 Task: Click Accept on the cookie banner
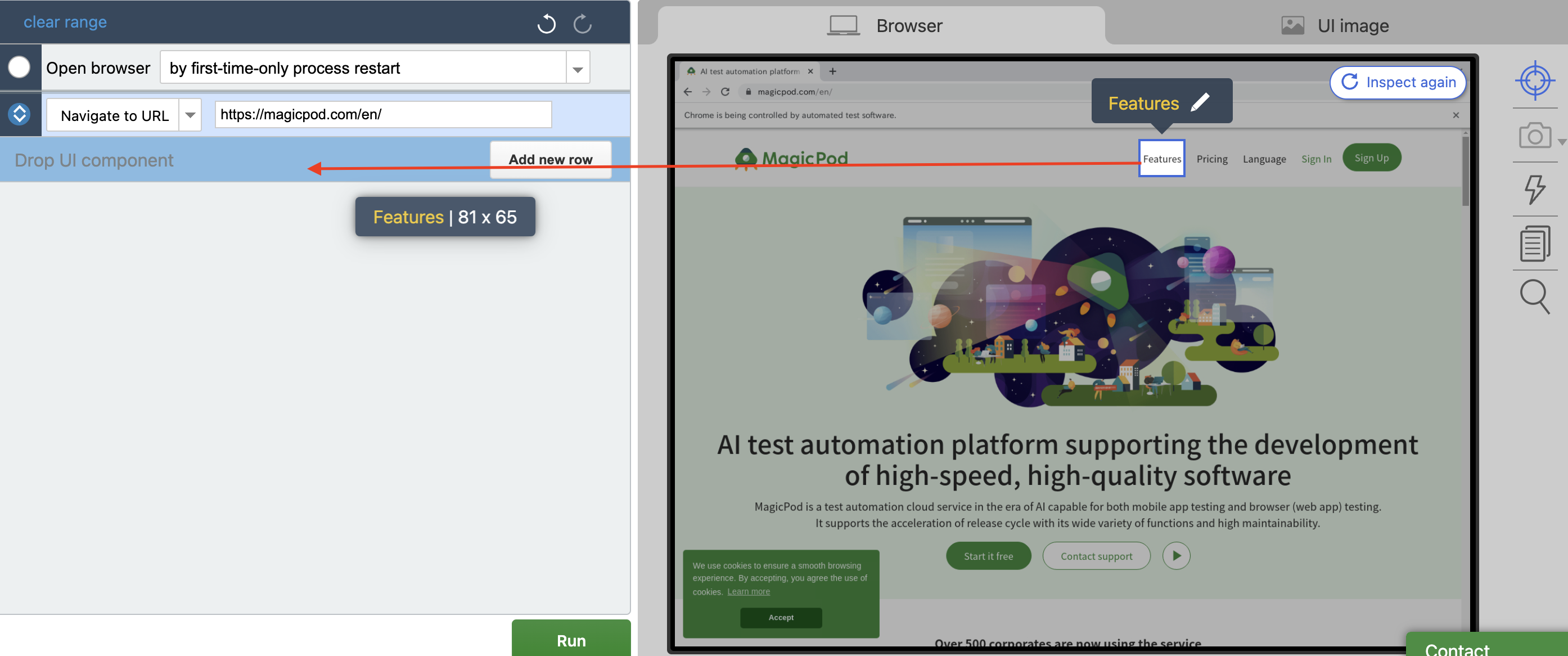781,617
